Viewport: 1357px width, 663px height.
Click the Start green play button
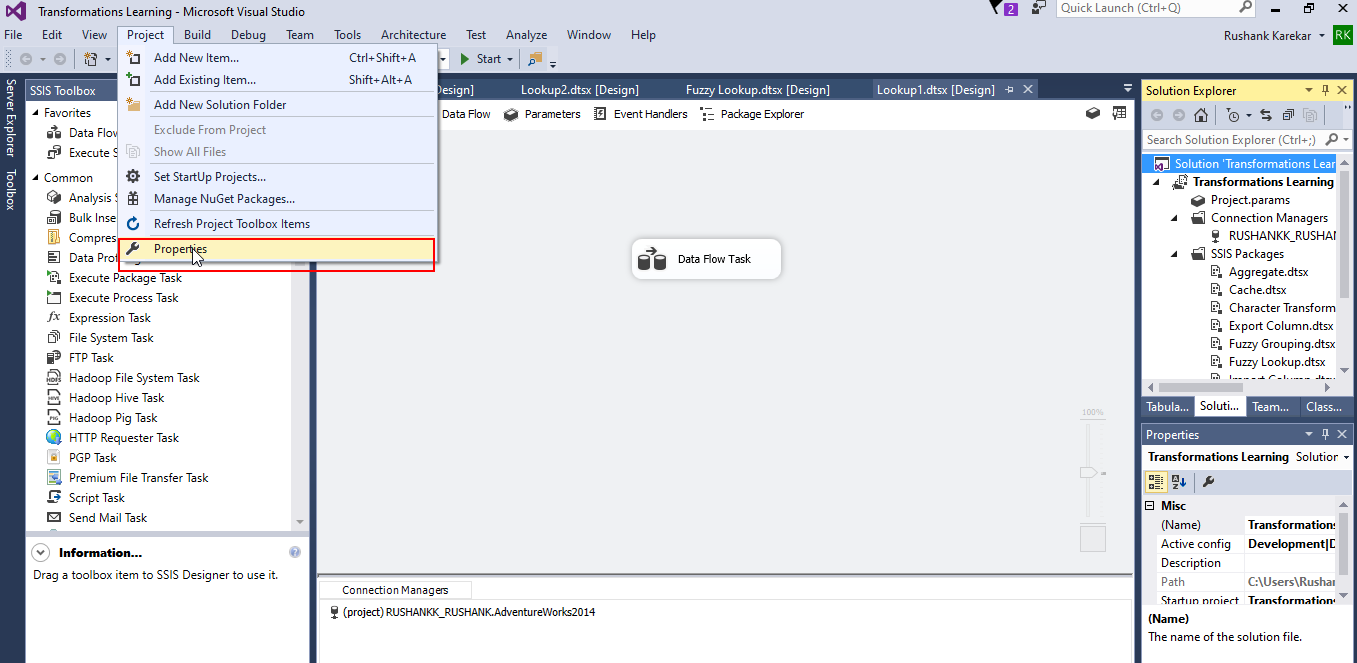[465, 59]
